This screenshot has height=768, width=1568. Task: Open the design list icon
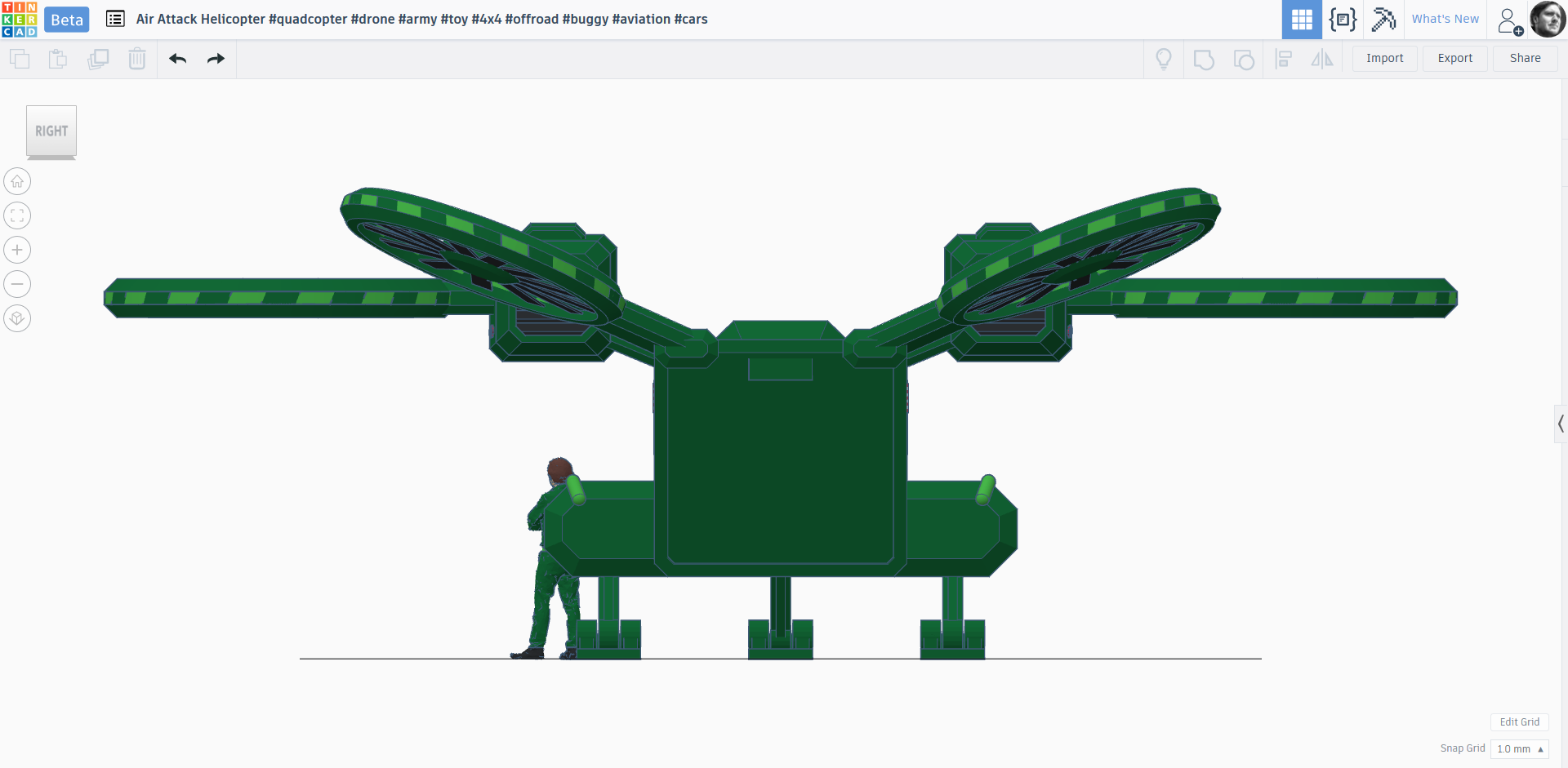(x=115, y=19)
